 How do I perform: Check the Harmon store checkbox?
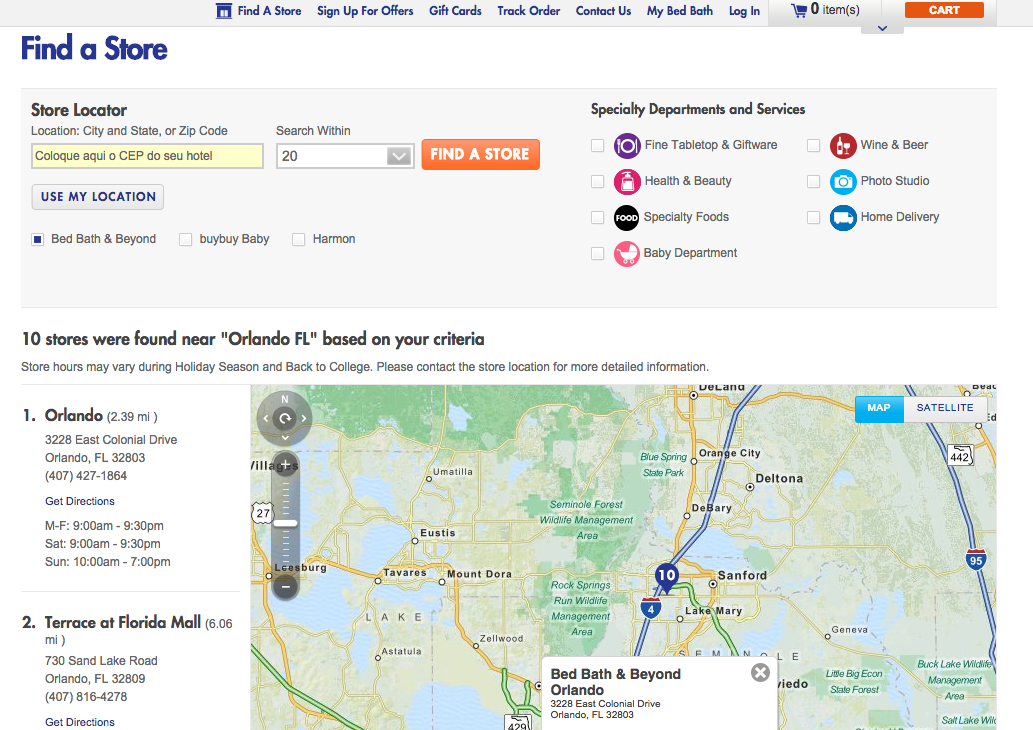299,240
